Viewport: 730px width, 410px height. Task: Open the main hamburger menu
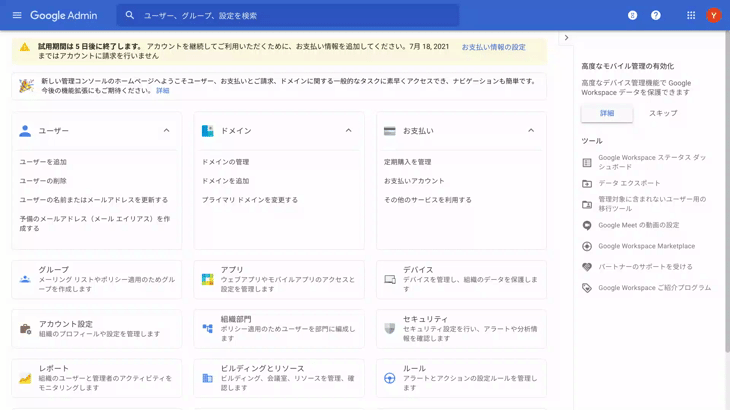(x=16, y=15)
